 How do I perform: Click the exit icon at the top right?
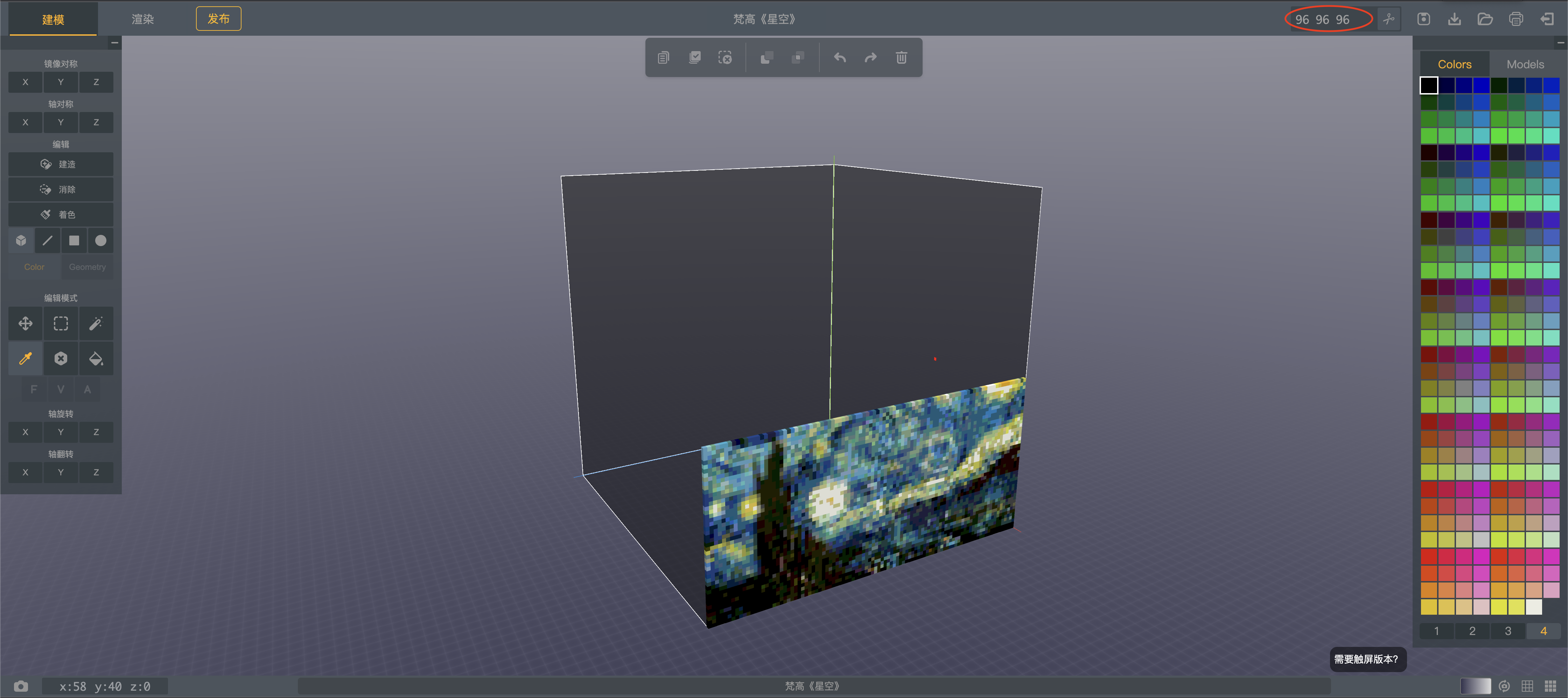pos(1547,19)
